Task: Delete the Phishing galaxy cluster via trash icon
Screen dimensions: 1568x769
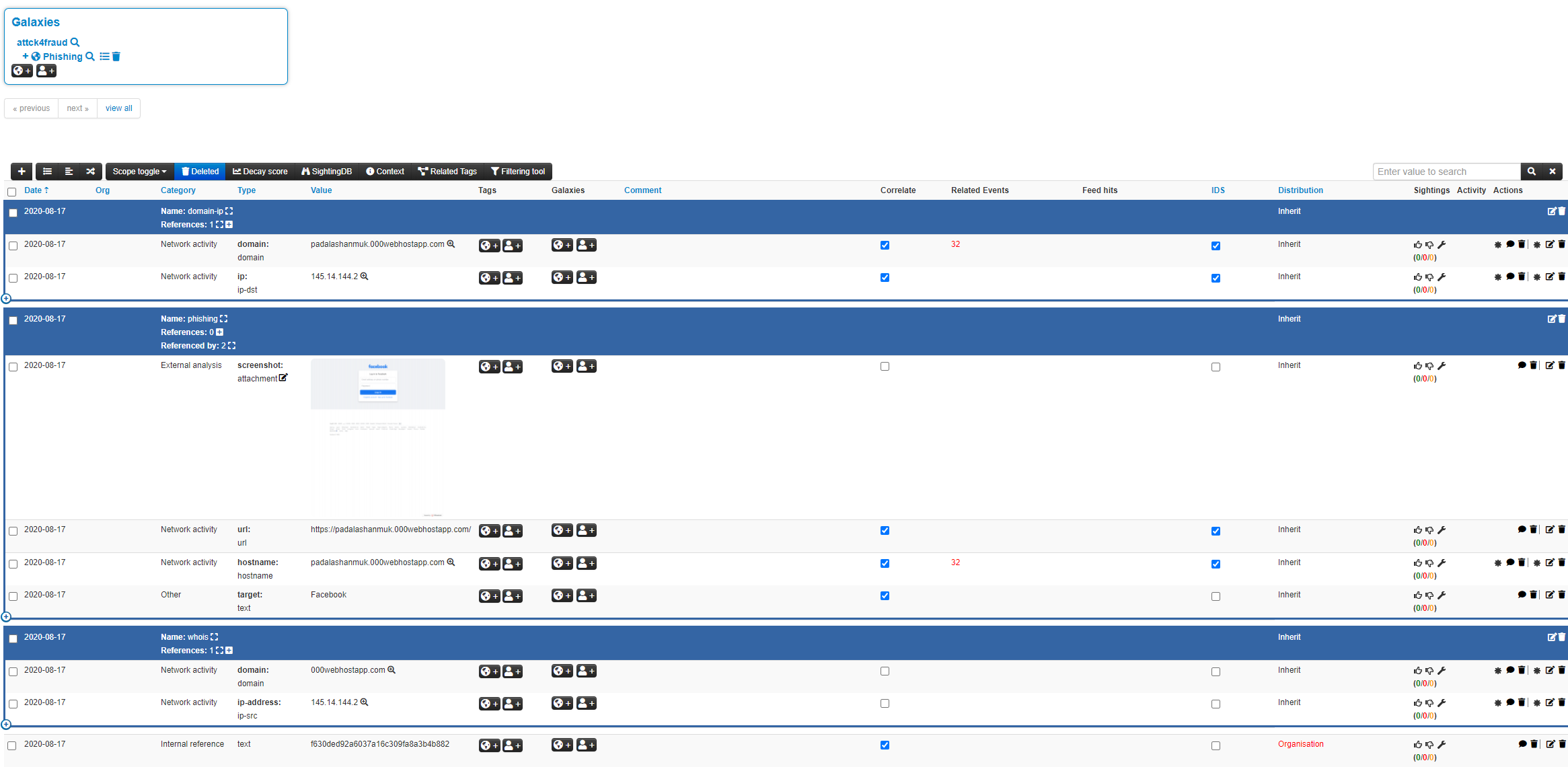Action: click(116, 57)
